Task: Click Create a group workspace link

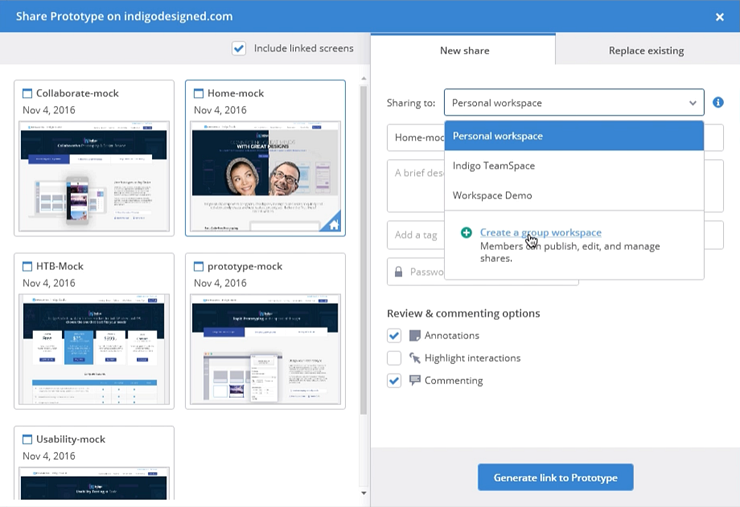Action: tap(541, 233)
